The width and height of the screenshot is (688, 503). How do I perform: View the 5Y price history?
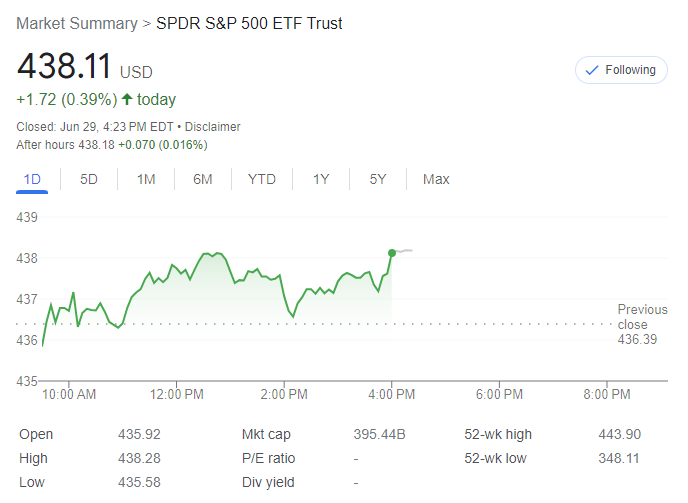click(378, 179)
